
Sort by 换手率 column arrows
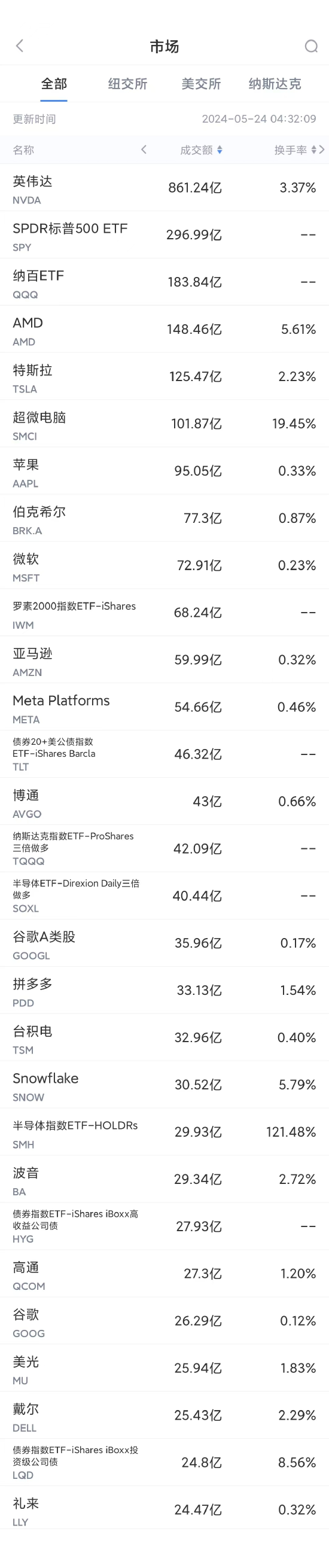[x=314, y=150]
